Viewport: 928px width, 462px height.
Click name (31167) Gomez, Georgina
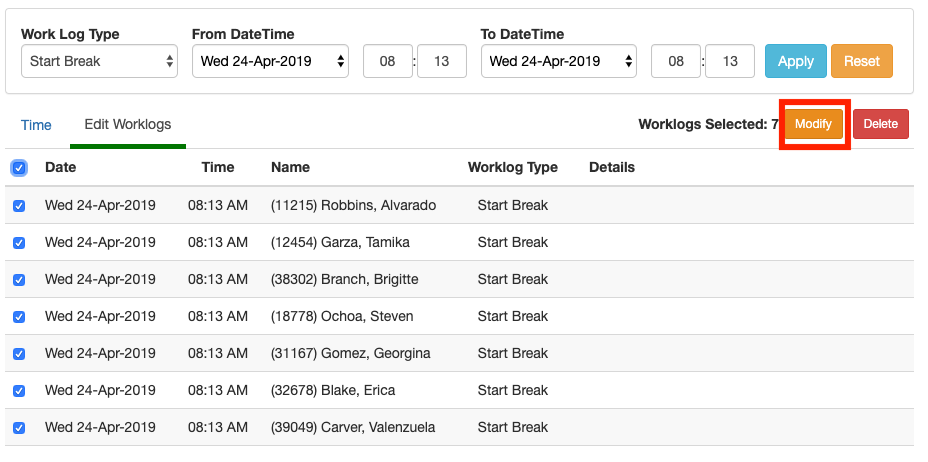coord(350,353)
